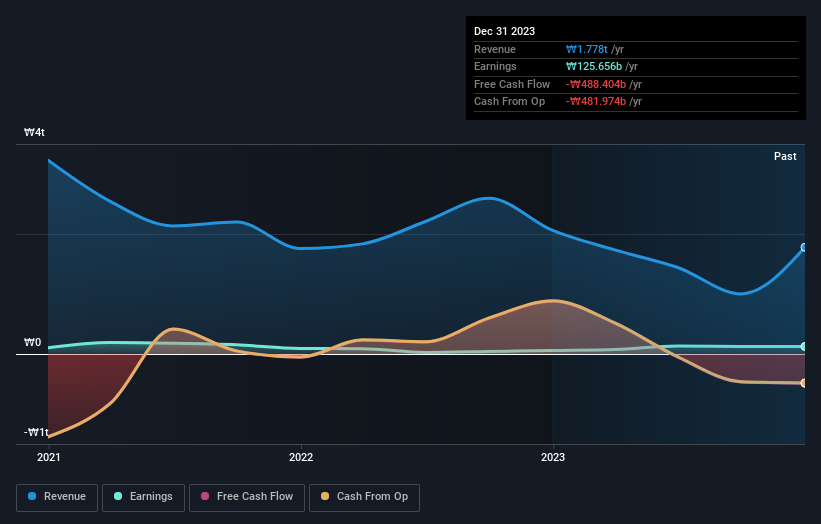Viewport: 821px width, 524px height.
Task: Click the pink Free Cash Flow legend dot
Action: [x=205, y=496]
